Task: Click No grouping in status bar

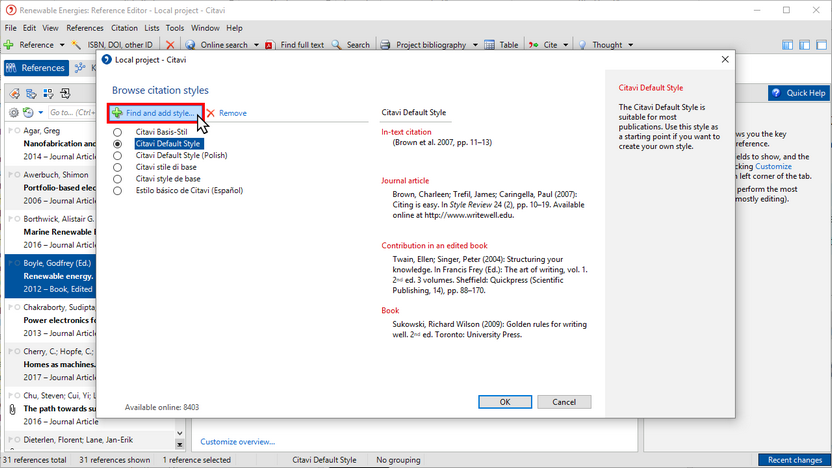Action: (398, 460)
